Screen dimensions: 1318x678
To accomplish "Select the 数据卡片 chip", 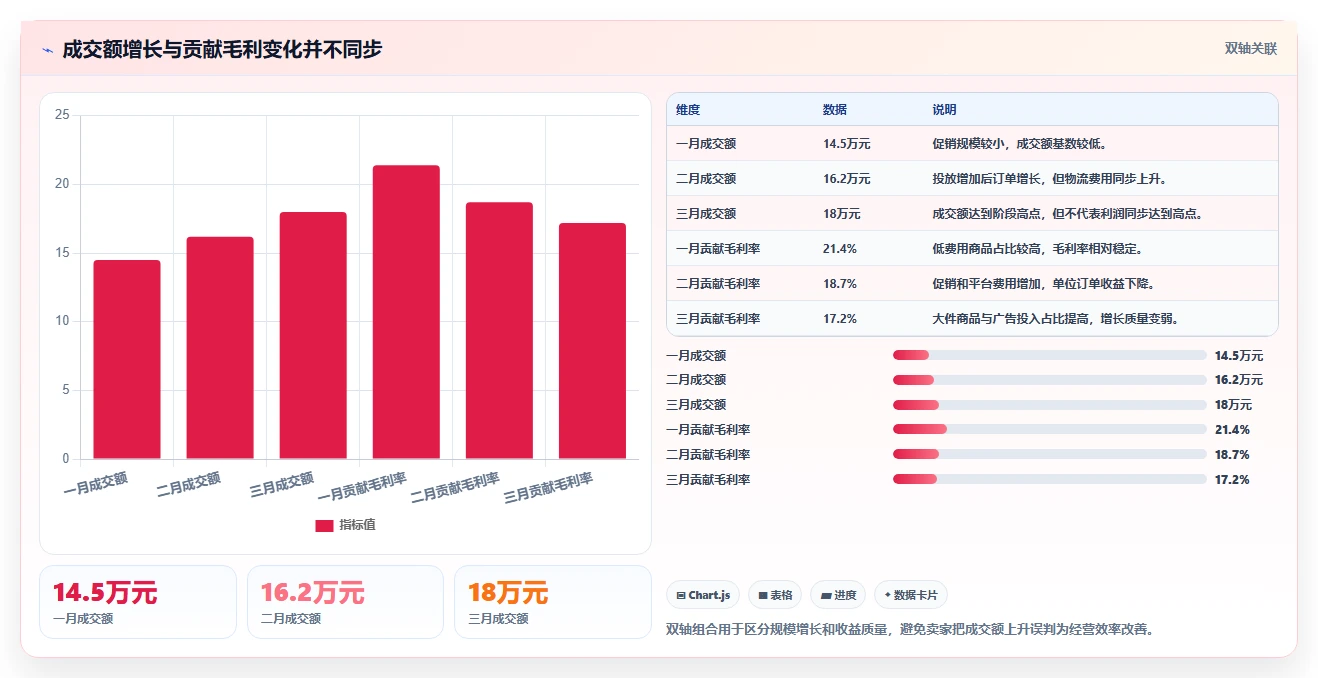I will pos(911,595).
